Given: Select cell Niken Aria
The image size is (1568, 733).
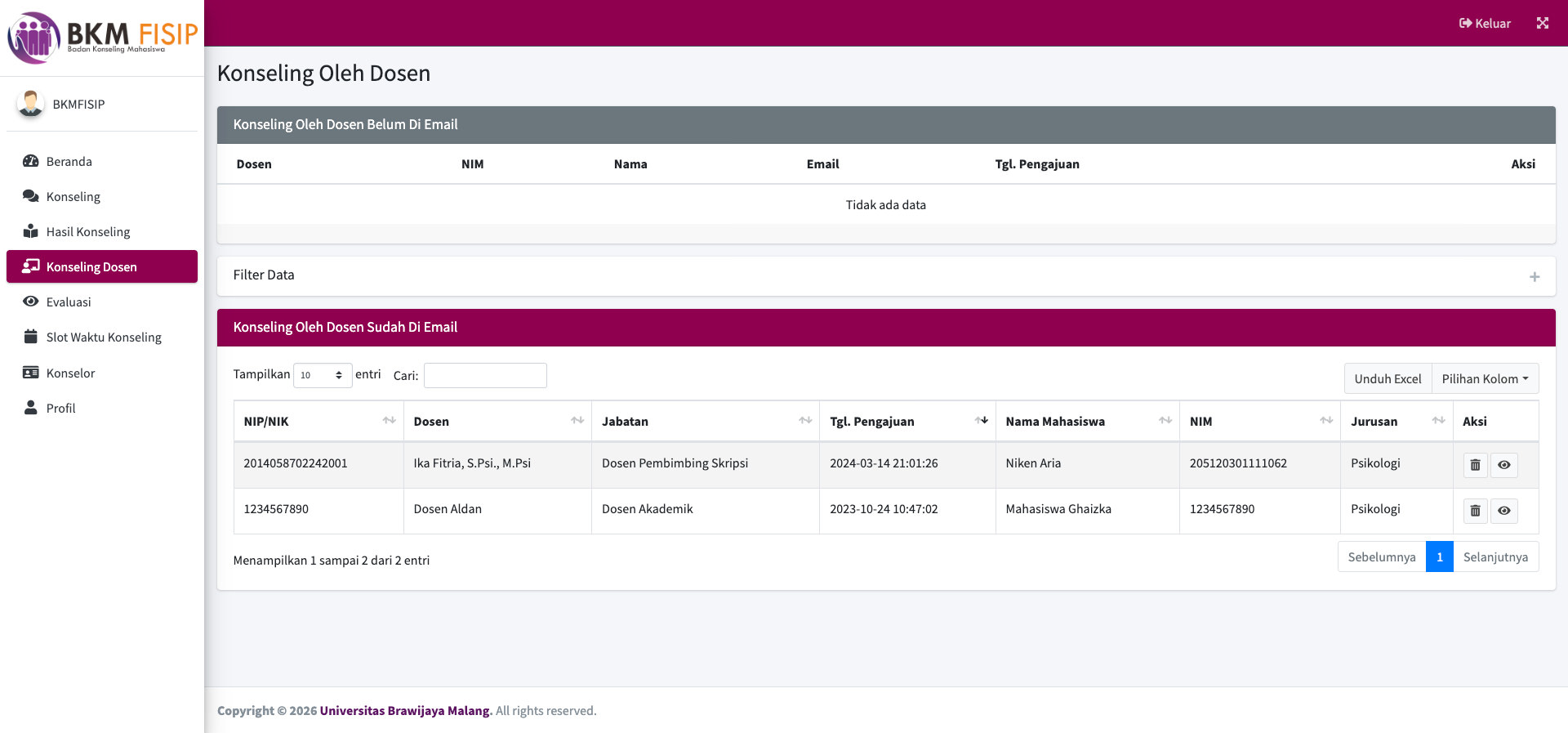Looking at the screenshot, I should tap(1088, 463).
